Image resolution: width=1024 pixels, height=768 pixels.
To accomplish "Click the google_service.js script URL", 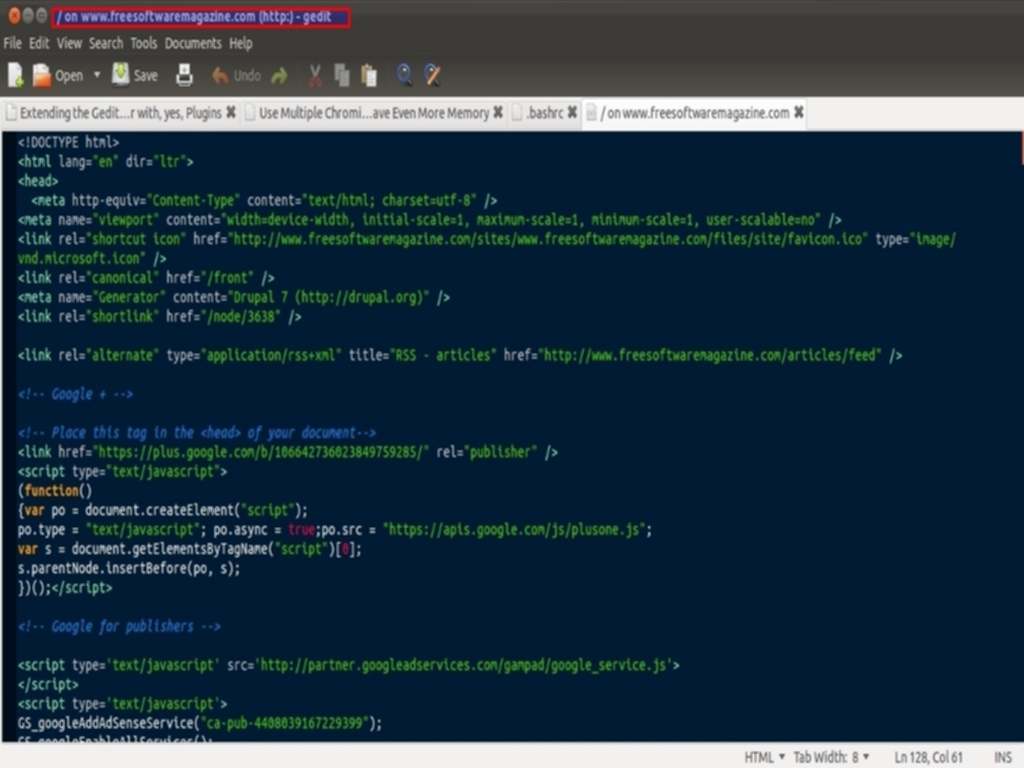I will point(463,665).
